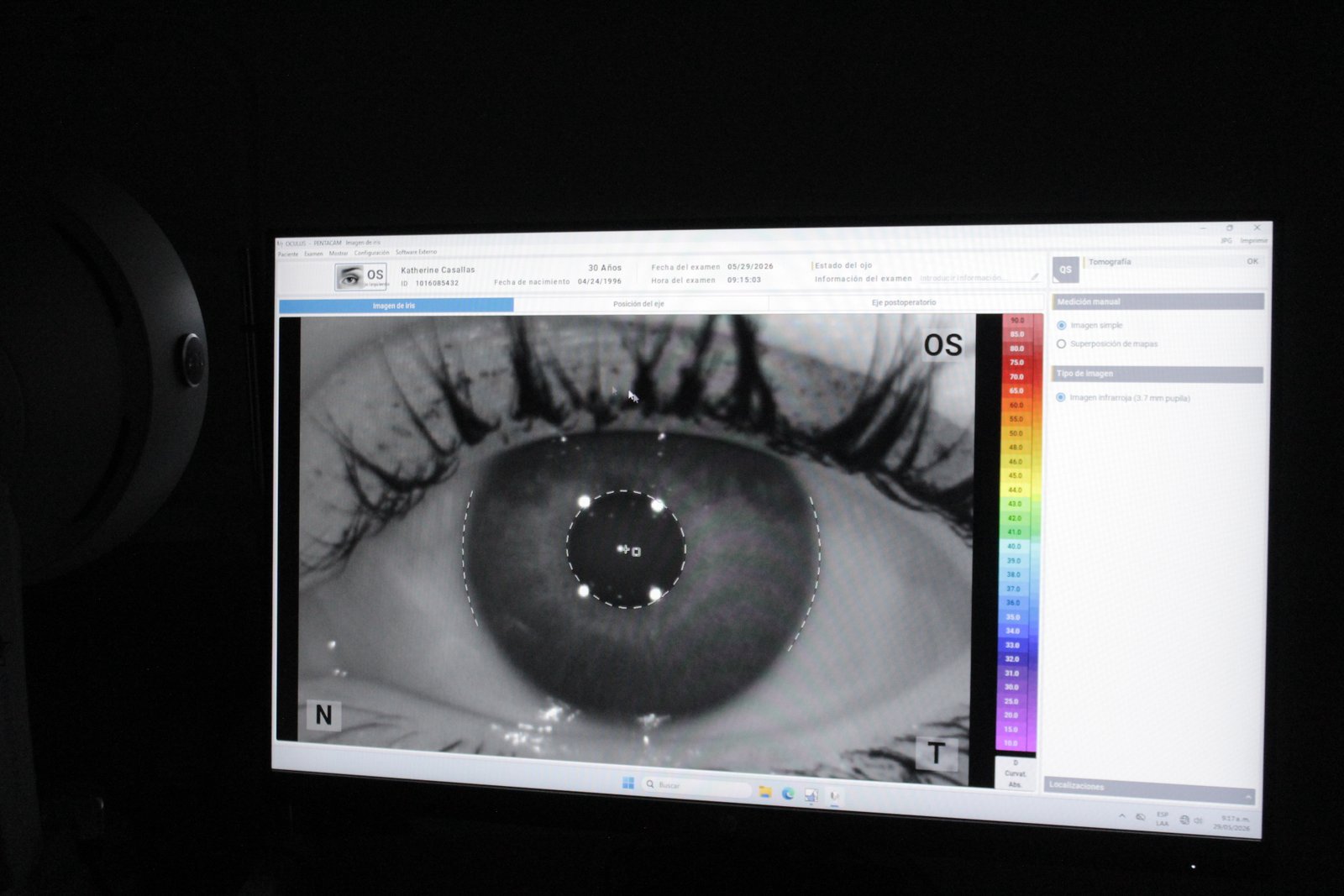The image size is (1344, 896).
Task: Minimize the Pentacam window
Action: (1203, 228)
